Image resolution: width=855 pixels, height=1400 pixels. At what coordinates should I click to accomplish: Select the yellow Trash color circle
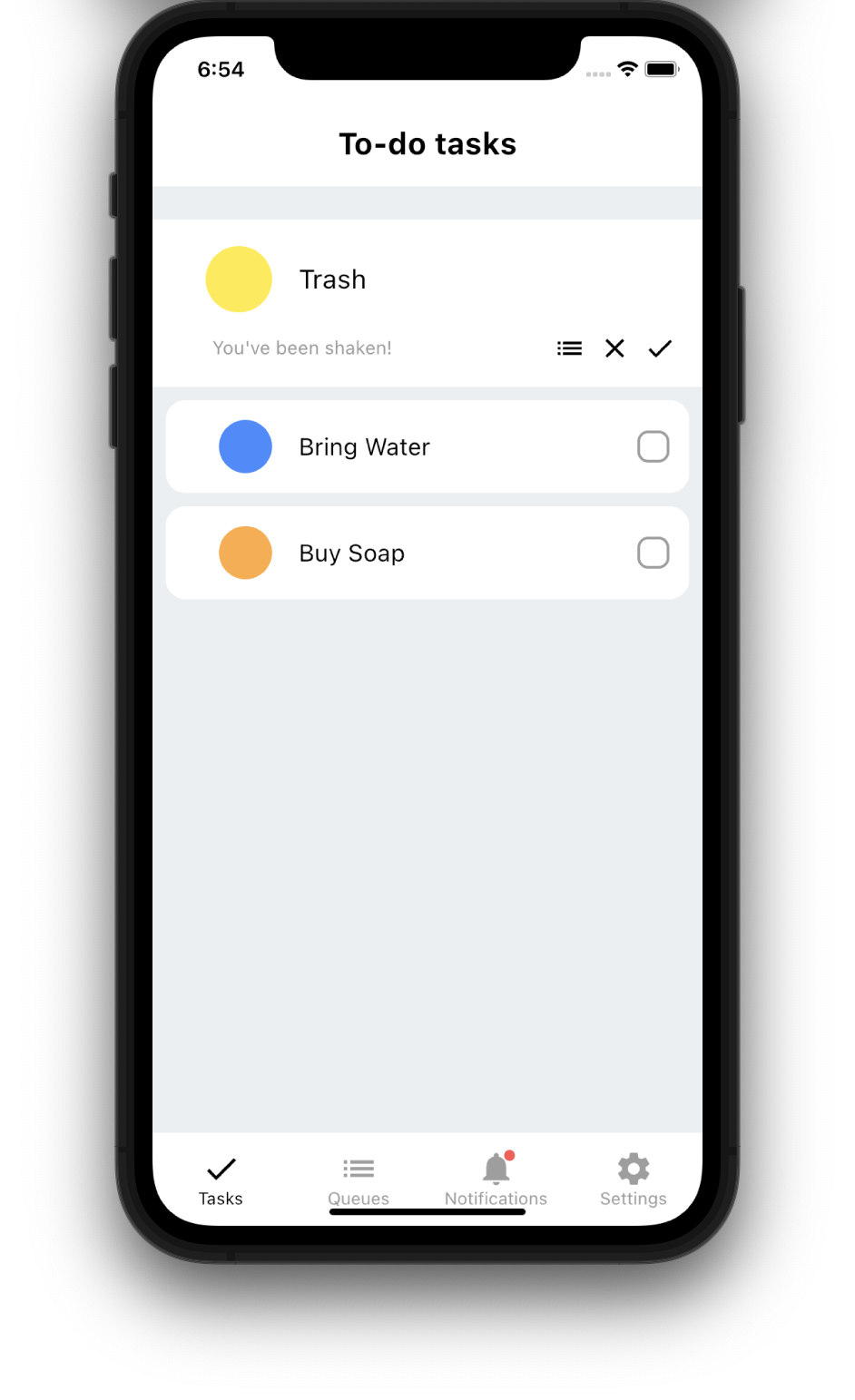[239, 279]
